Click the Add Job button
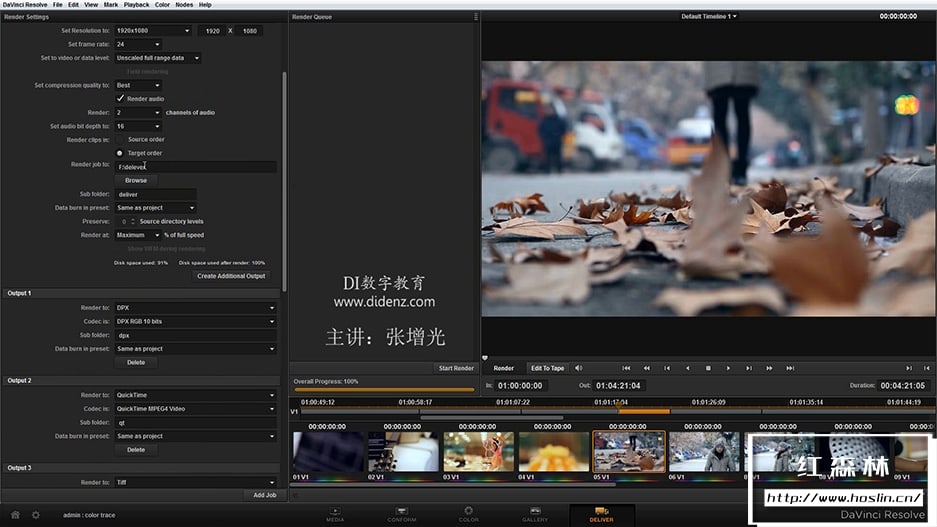This screenshot has width=937, height=527. (265, 495)
